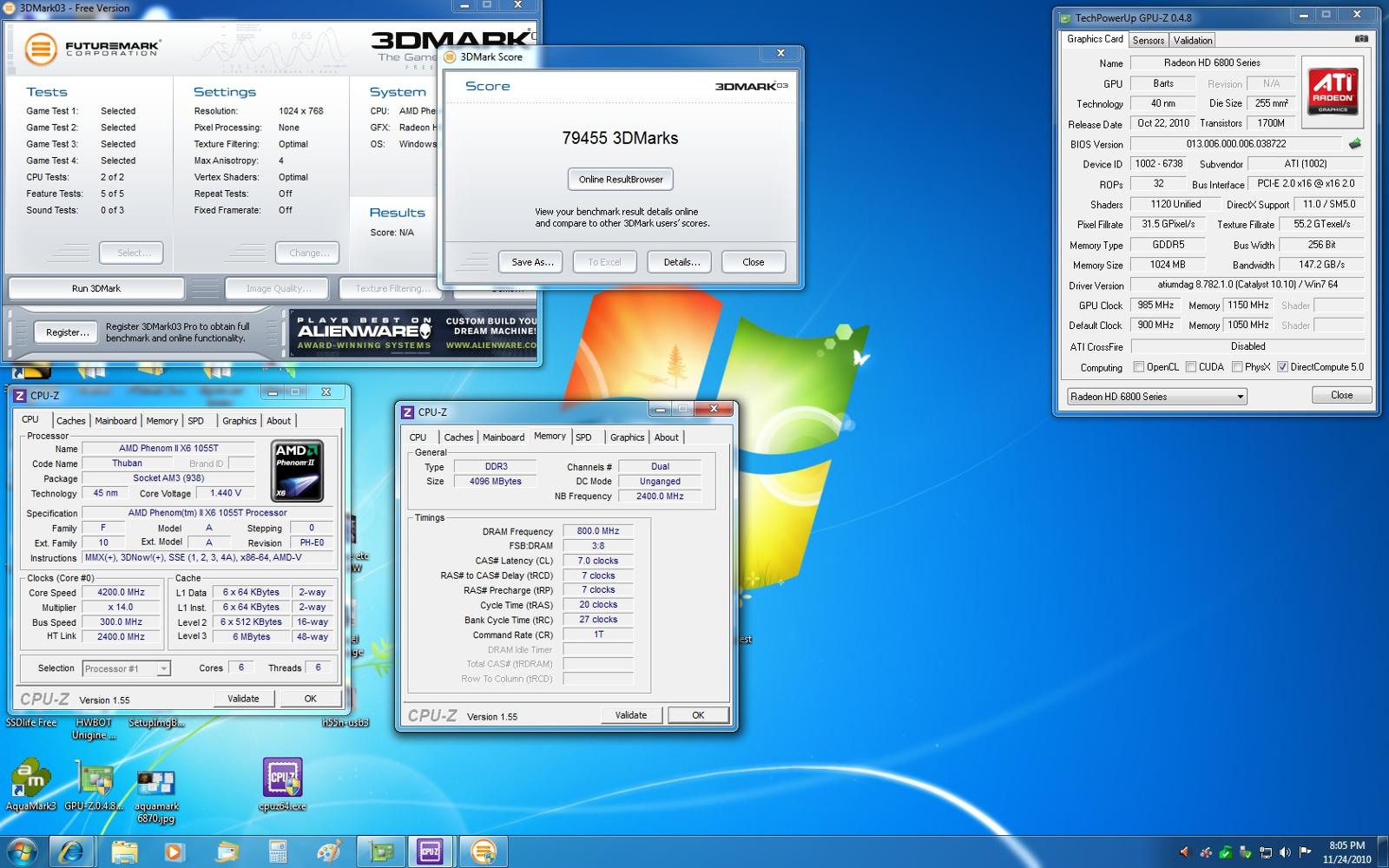Open Internet Explorer from the taskbar
Screen dimensions: 1389x868
click(x=72, y=852)
